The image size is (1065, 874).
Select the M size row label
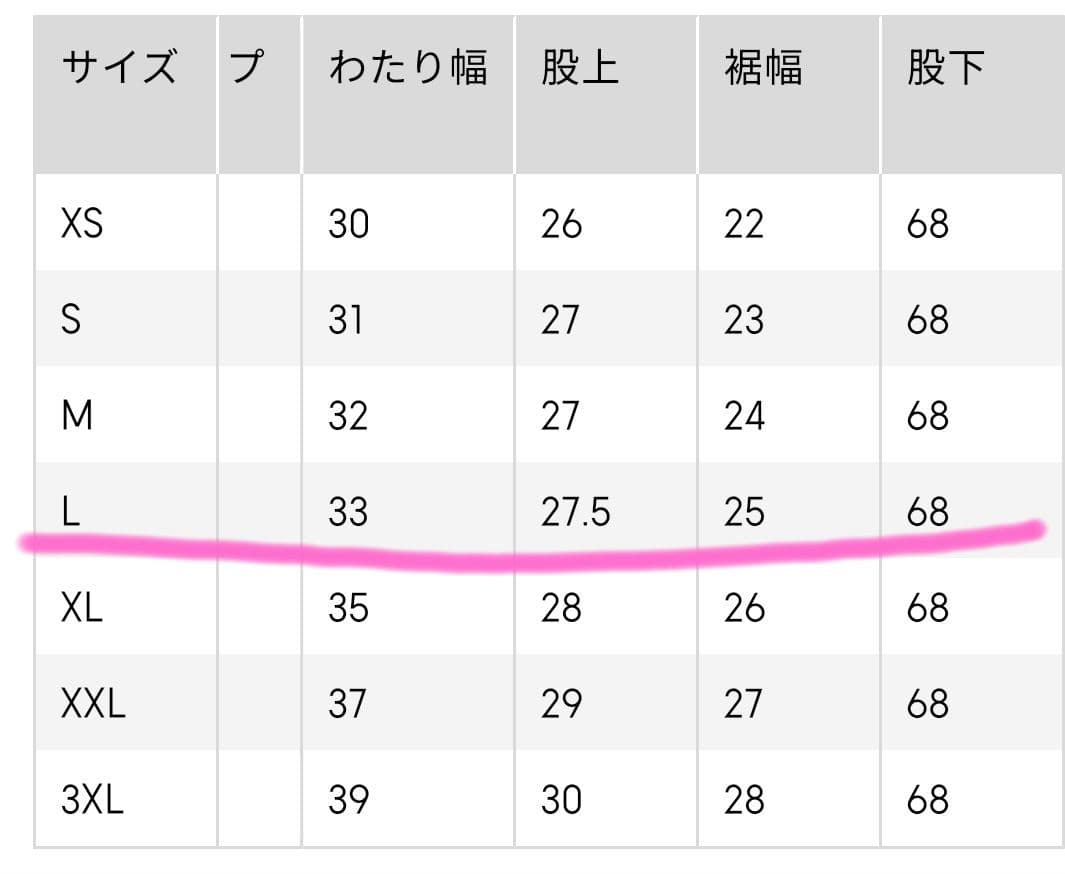click(77, 416)
